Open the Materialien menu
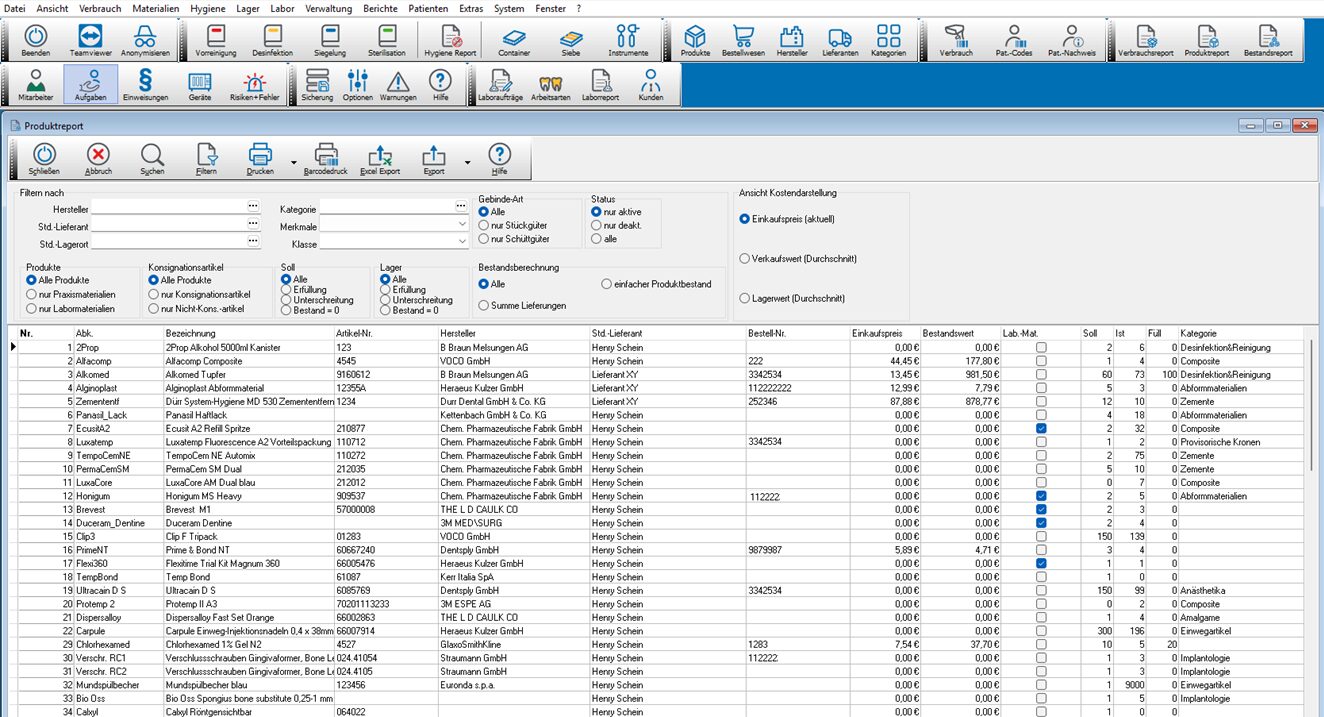 pos(155,7)
